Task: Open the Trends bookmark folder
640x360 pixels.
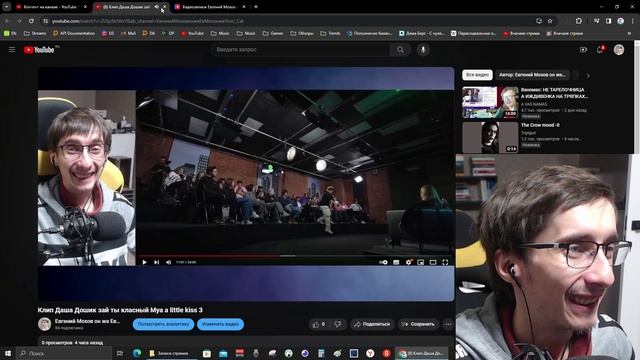Action: coord(331,33)
